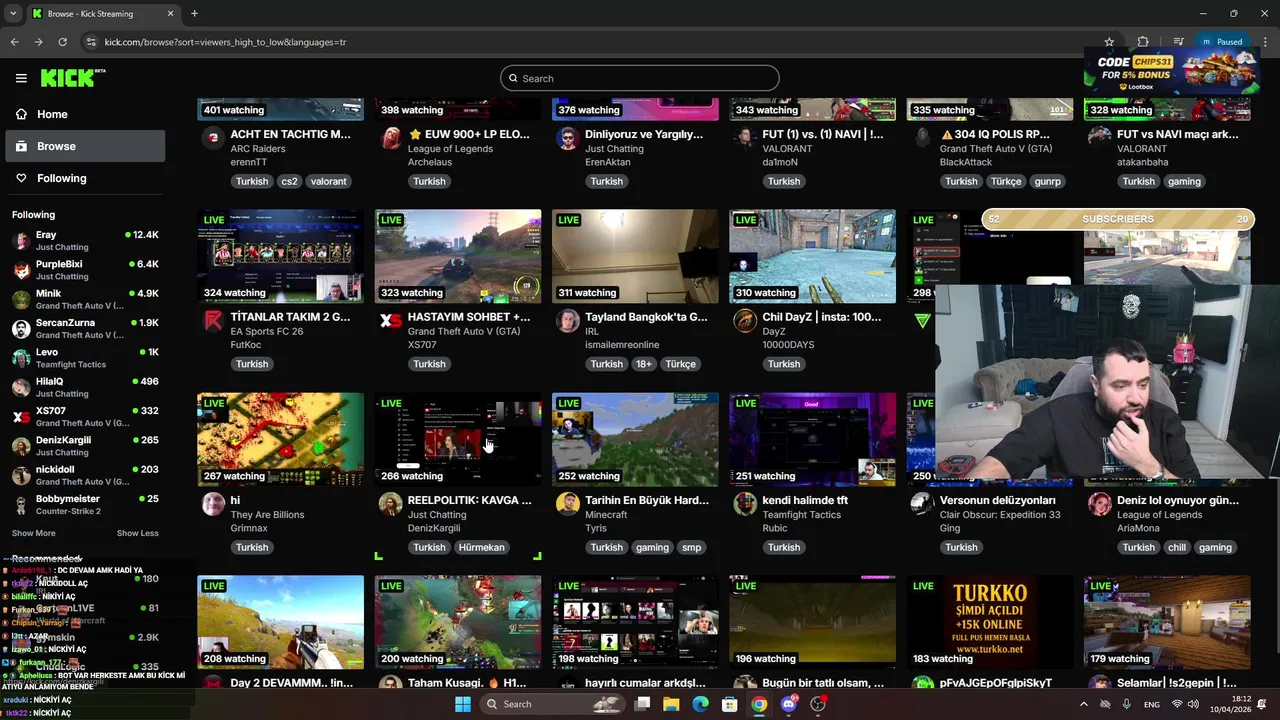
Task: Open the FutKoc stream thumbnail
Action: pyautogui.click(x=280, y=256)
